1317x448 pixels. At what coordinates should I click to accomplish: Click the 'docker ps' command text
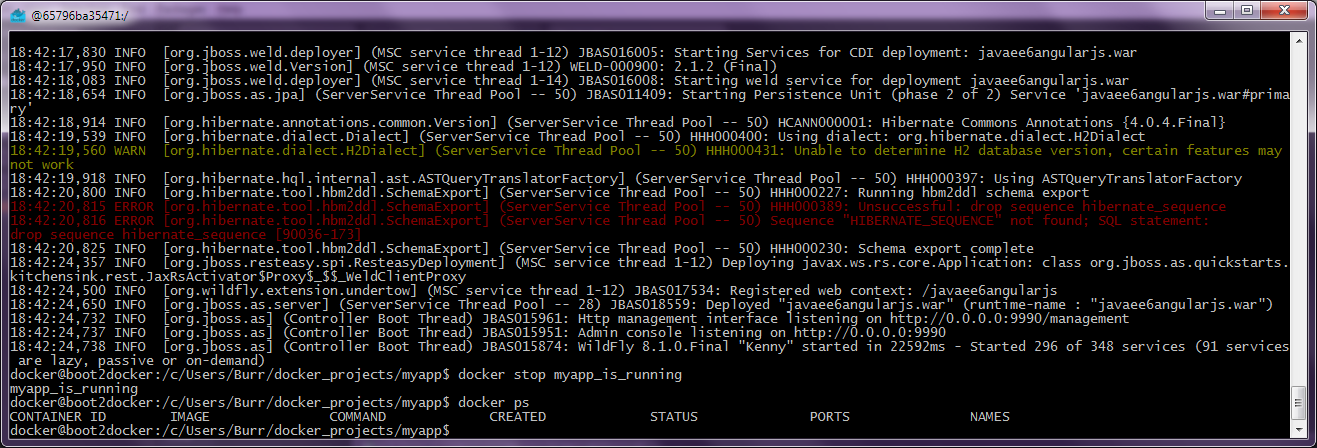pos(495,402)
